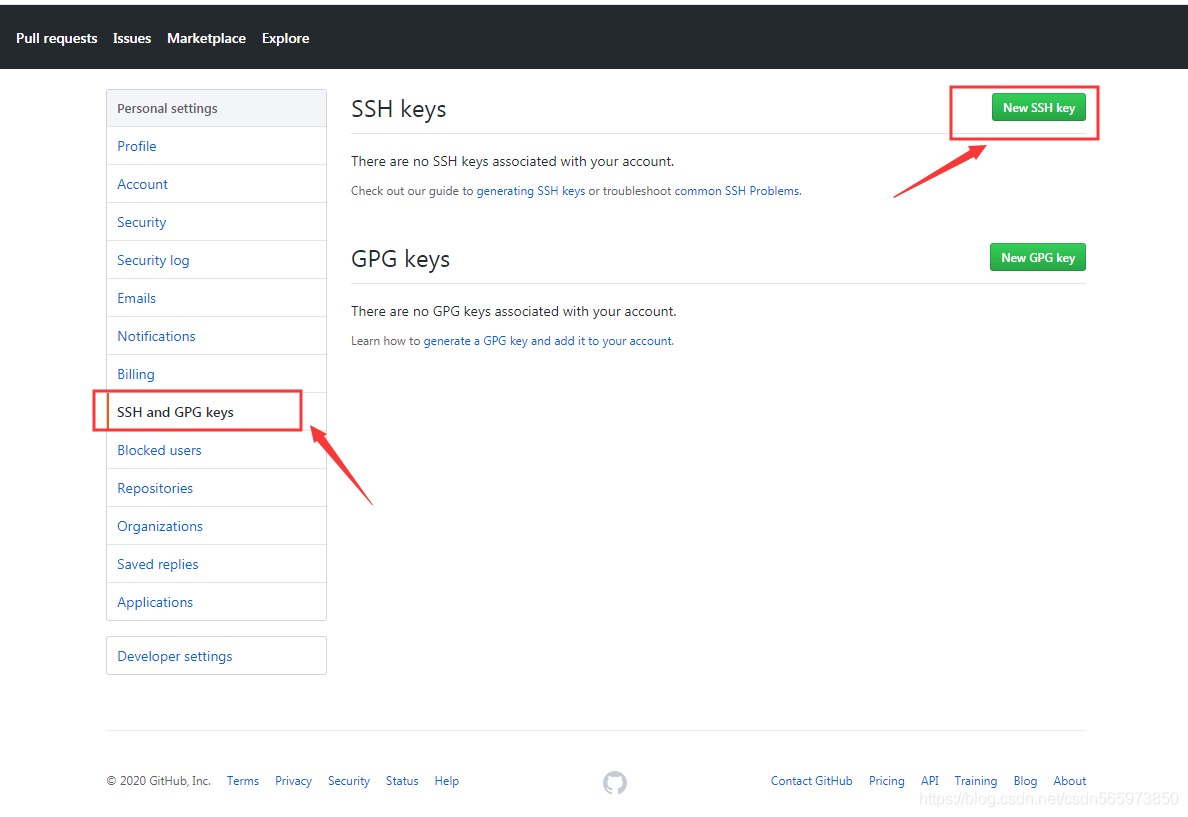
Task: Follow the generating SSH keys guide link
Action: 530,191
